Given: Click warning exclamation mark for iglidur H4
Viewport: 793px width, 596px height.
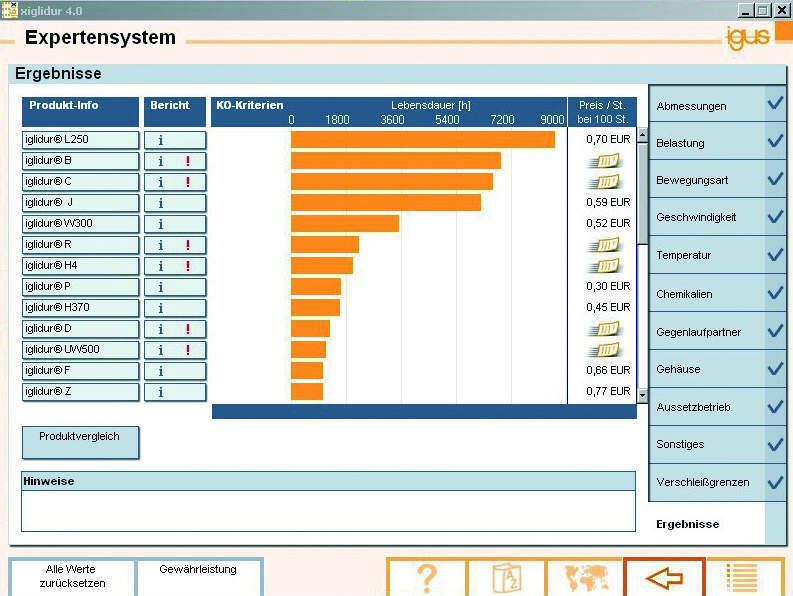Looking at the screenshot, I should 188,266.
